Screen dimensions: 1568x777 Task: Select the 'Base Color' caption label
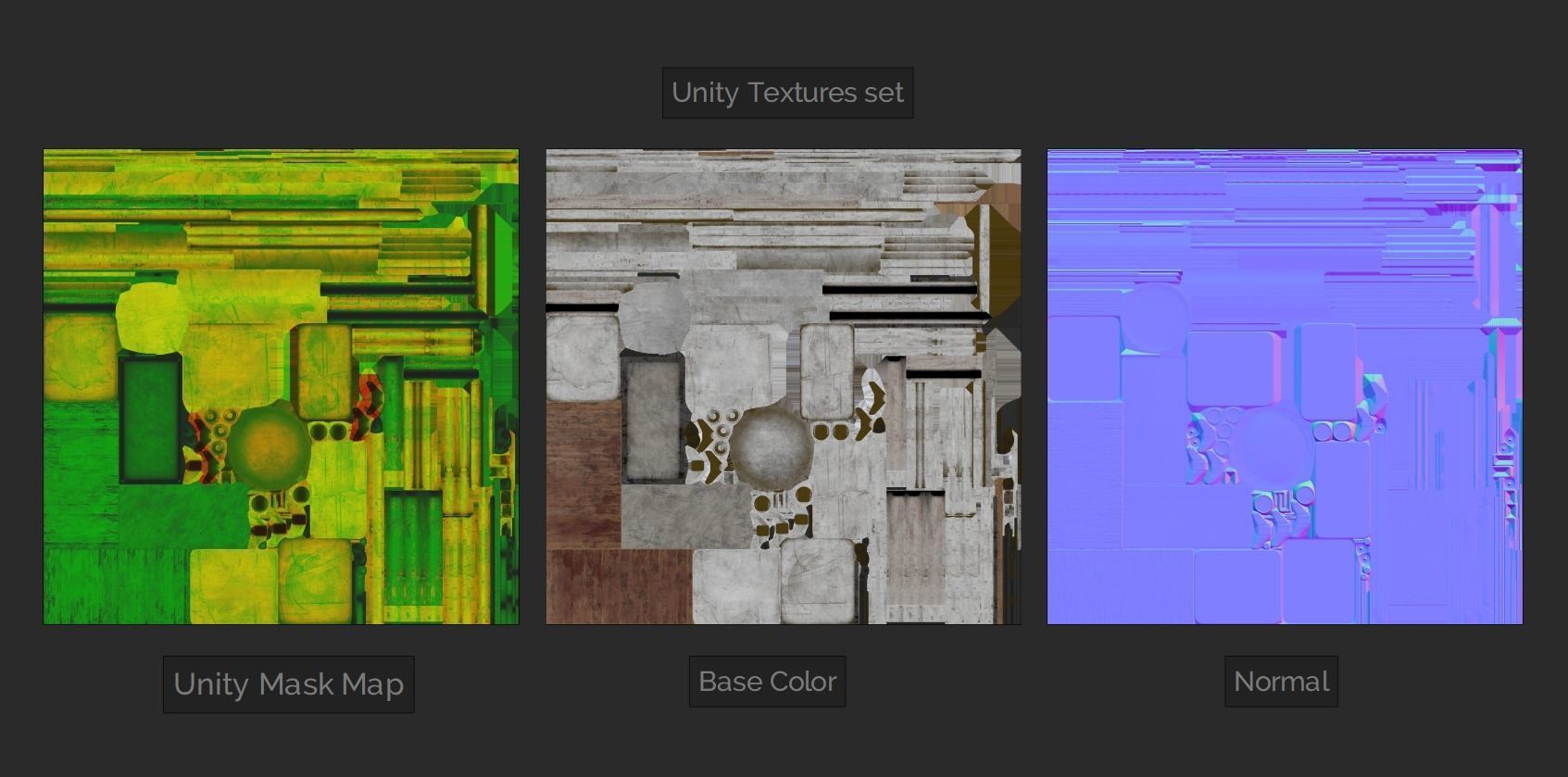[767, 682]
